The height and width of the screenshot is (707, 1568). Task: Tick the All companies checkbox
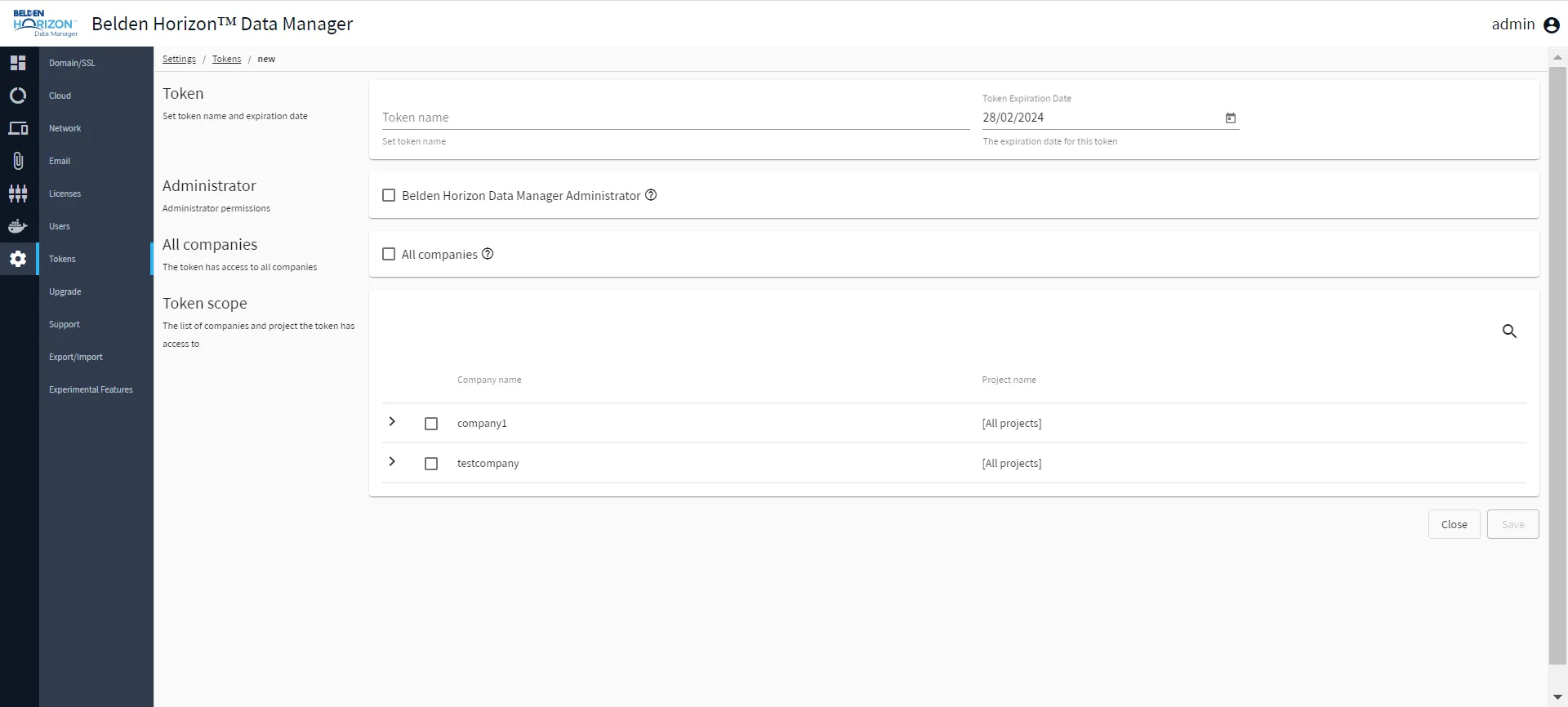[389, 254]
